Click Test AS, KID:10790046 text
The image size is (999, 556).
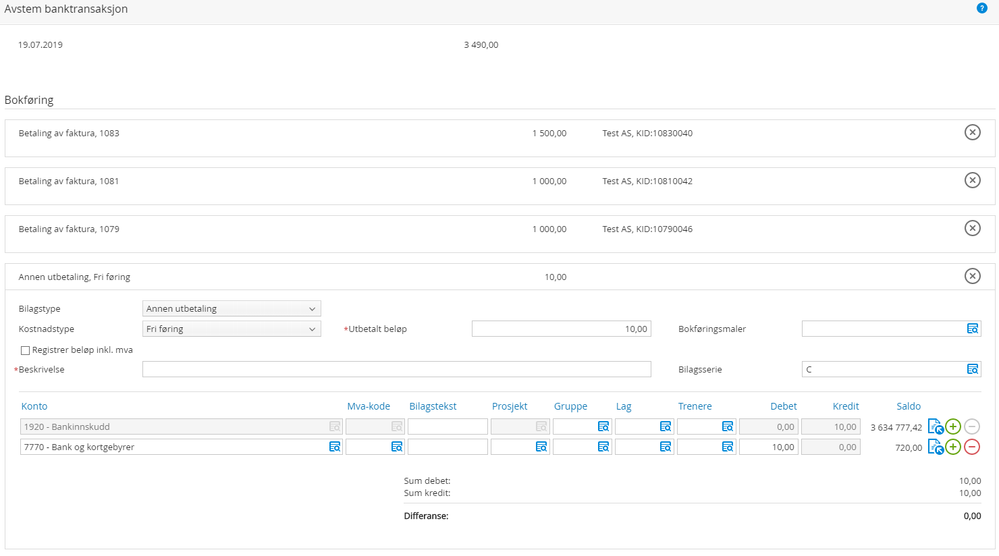pyautogui.click(x=647, y=229)
